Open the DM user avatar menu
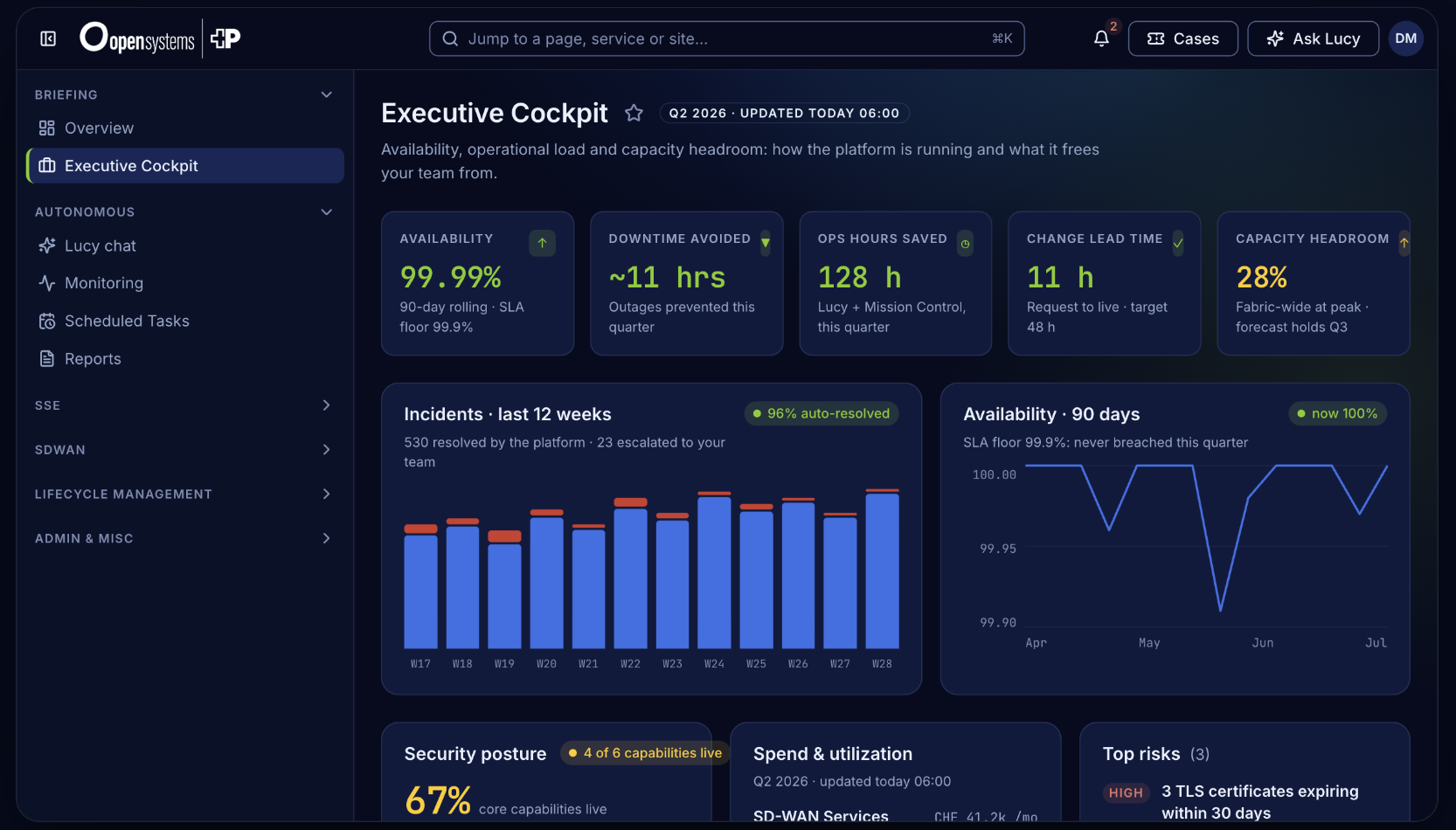The width and height of the screenshot is (1456, 830). pyautogui.click(x=1405, y=38)
